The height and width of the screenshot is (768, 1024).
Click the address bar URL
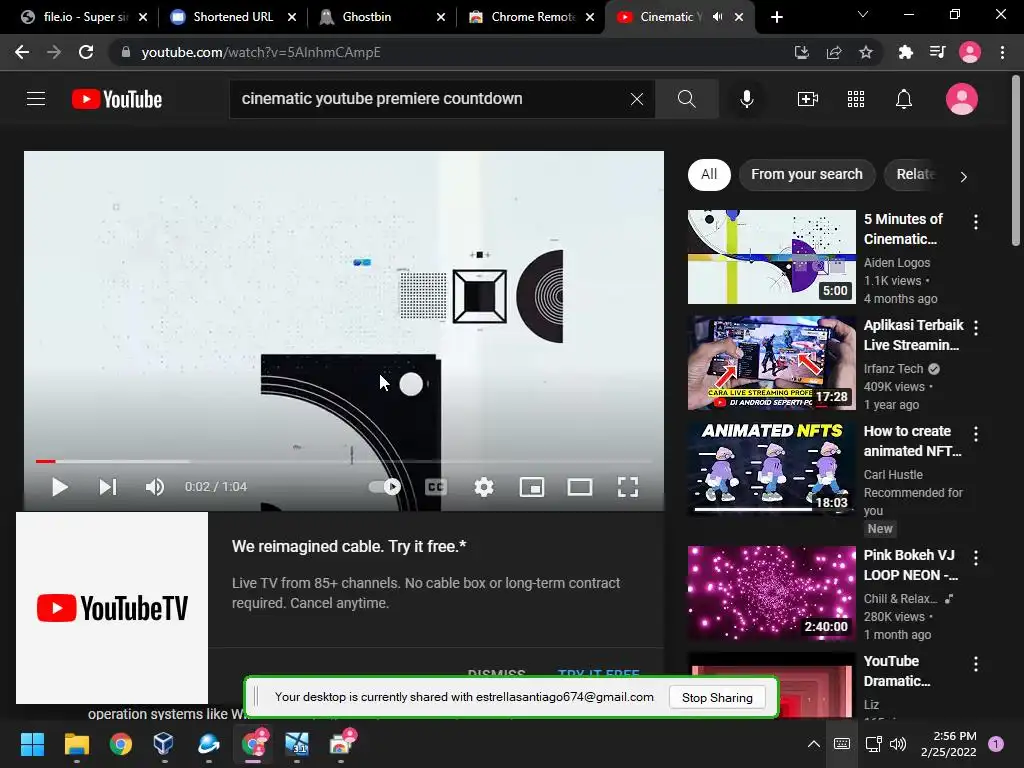(261, 52)
